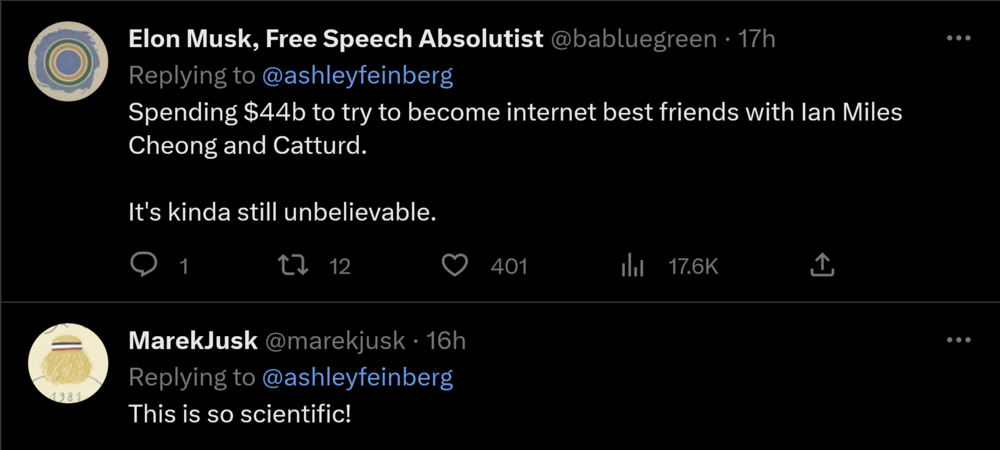
Task: Open more options for babluegreen's tweet
Action: pyautogui.click(x=958, y=38)
